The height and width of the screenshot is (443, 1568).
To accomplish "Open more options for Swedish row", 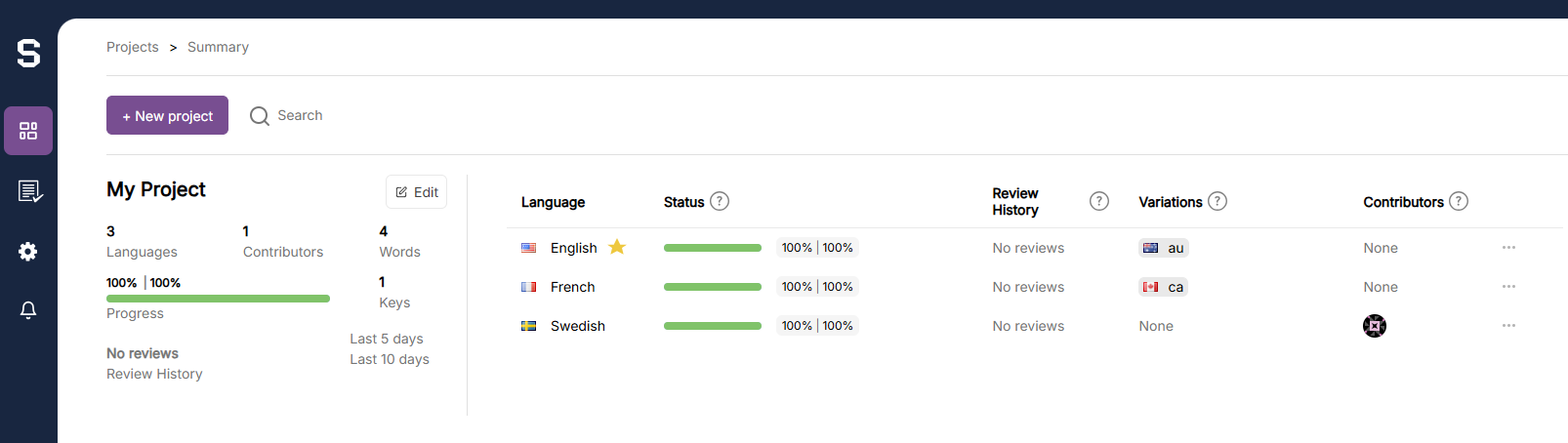I will [x=1508, y=326].
